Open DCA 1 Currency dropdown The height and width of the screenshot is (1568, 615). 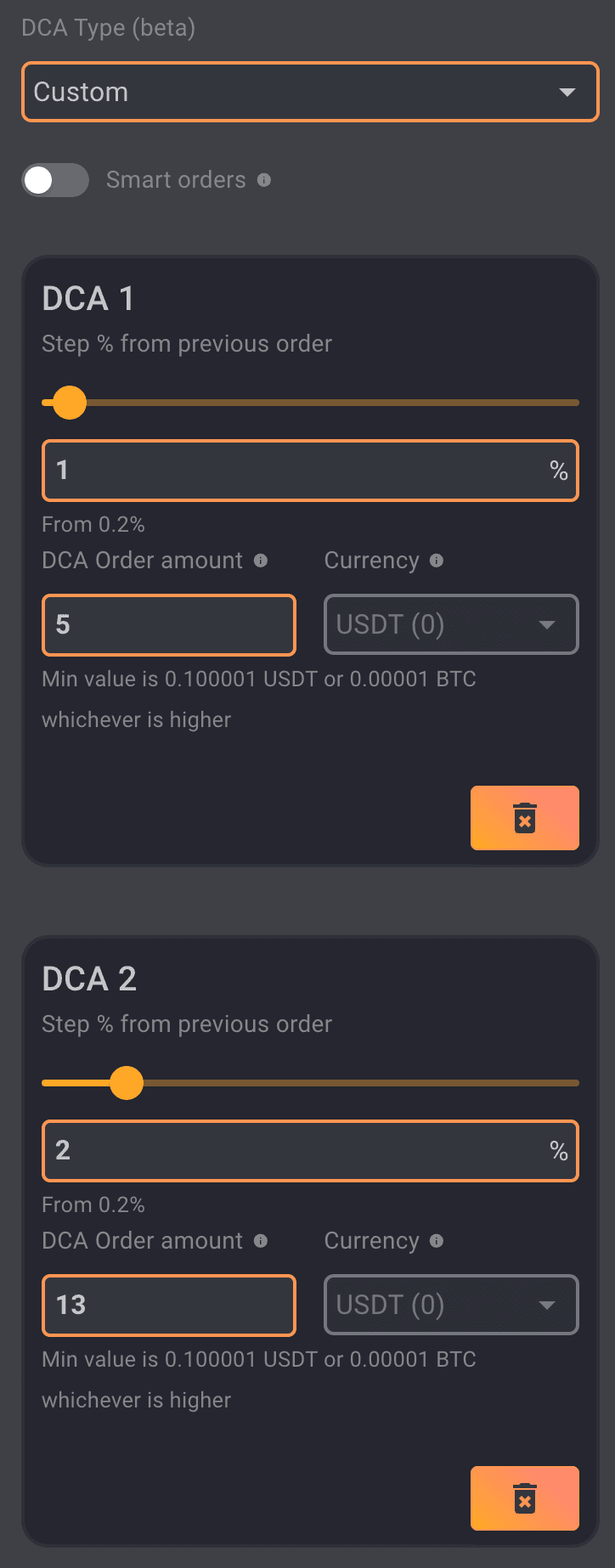coord(451,625)
